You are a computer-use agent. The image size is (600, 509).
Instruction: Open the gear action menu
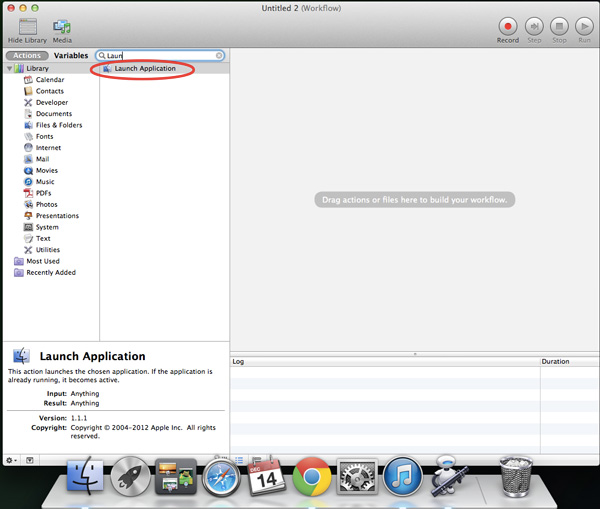11,460
